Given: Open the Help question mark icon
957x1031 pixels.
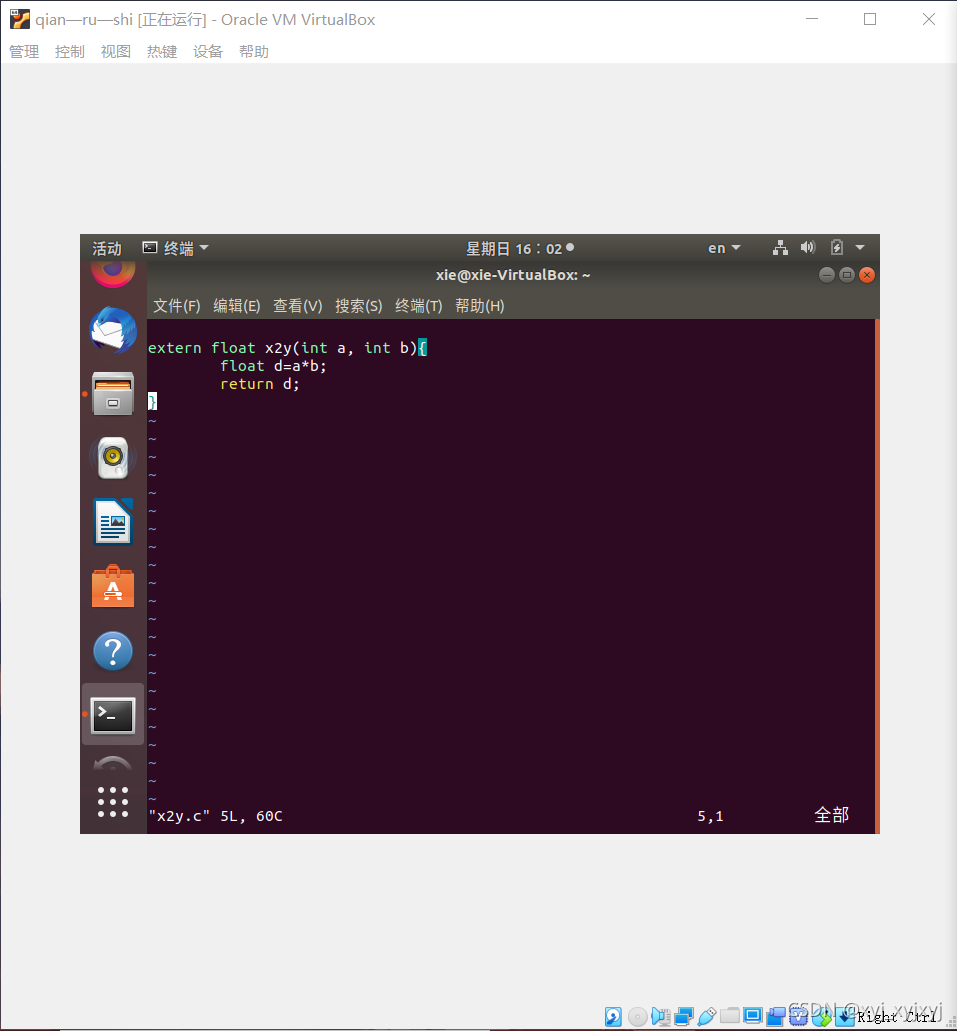Looking at the screenshot, I should click(112, 651).
